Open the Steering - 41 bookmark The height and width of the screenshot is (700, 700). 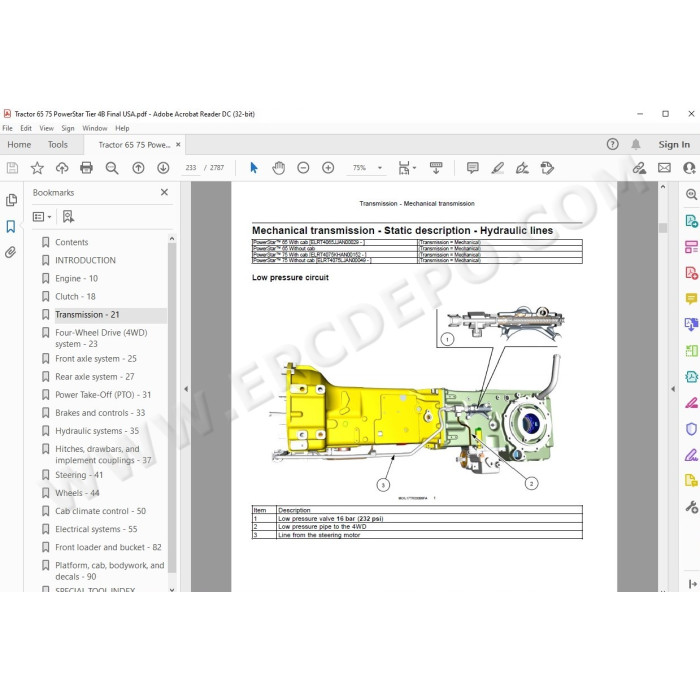[79, 475]
